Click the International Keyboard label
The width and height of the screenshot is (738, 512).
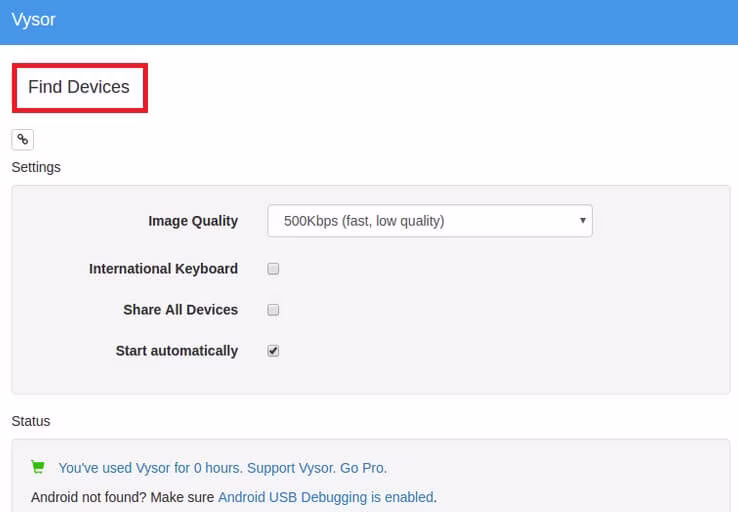(163, 269)
